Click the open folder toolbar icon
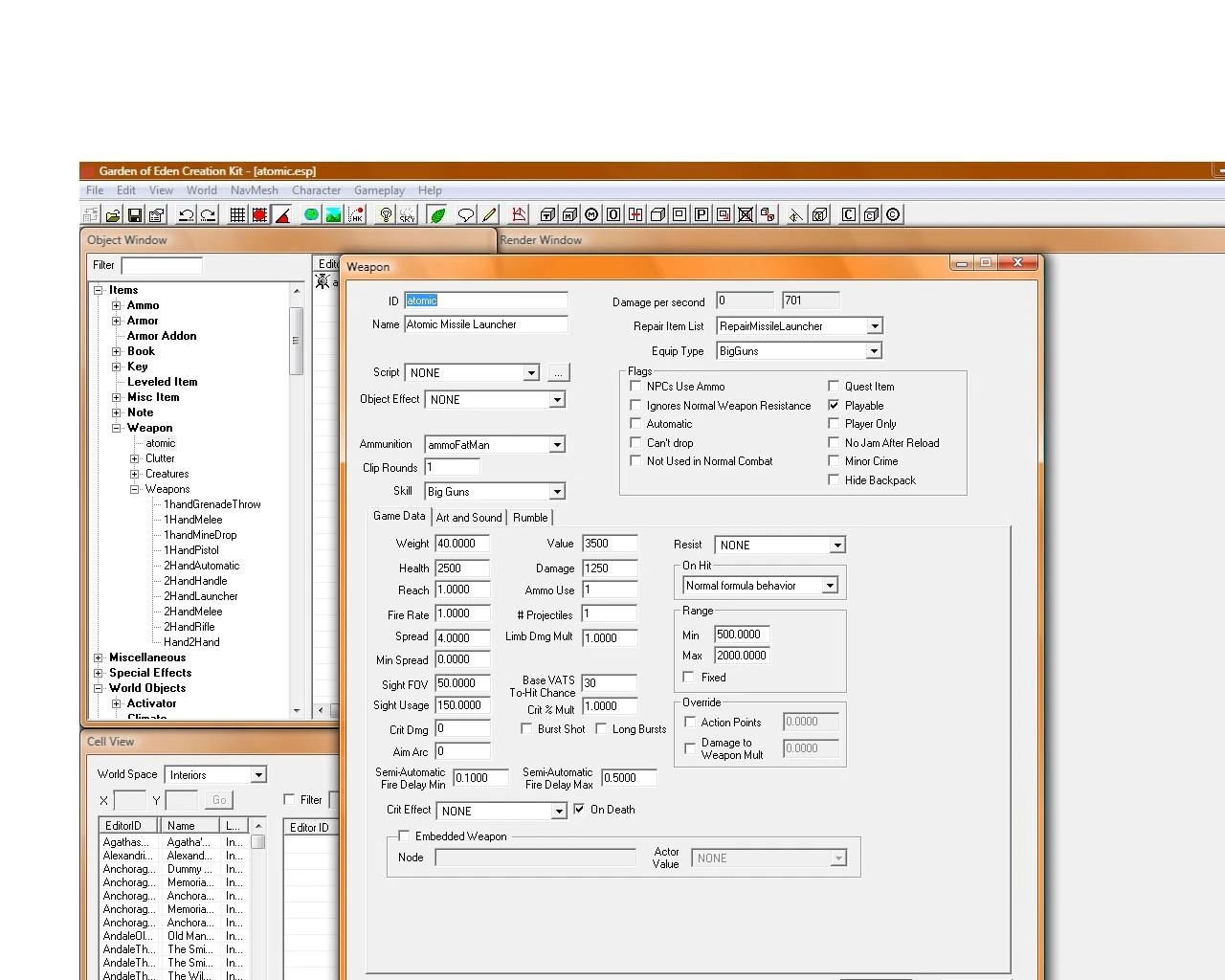Viewport: 1225px width, 980px height. pos(113,214)
